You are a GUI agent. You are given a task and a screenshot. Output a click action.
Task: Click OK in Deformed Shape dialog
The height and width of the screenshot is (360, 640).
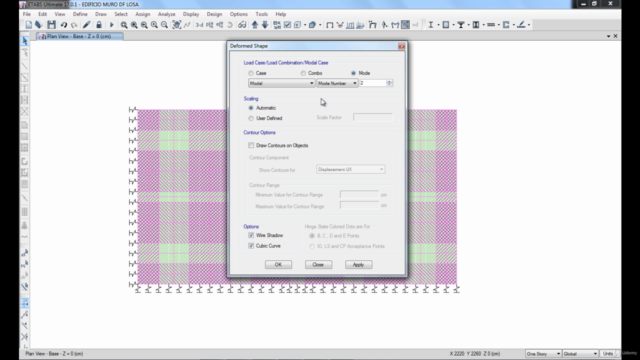(278, 264)
